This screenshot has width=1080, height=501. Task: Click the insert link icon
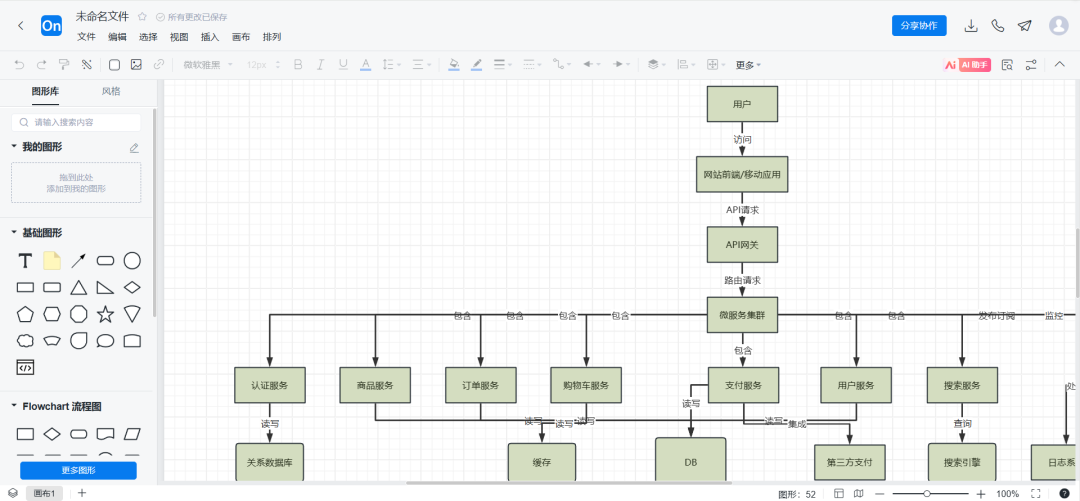point(158,65)
